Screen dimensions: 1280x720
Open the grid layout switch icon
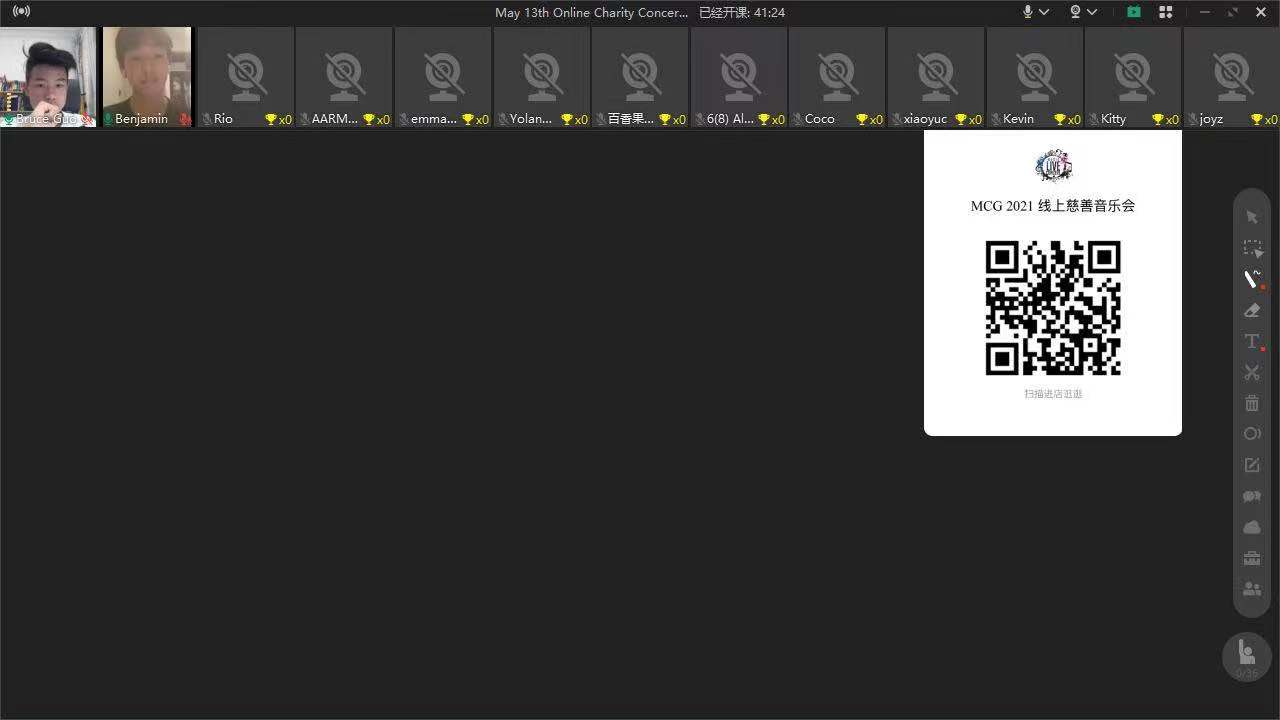coord(1165,12)
